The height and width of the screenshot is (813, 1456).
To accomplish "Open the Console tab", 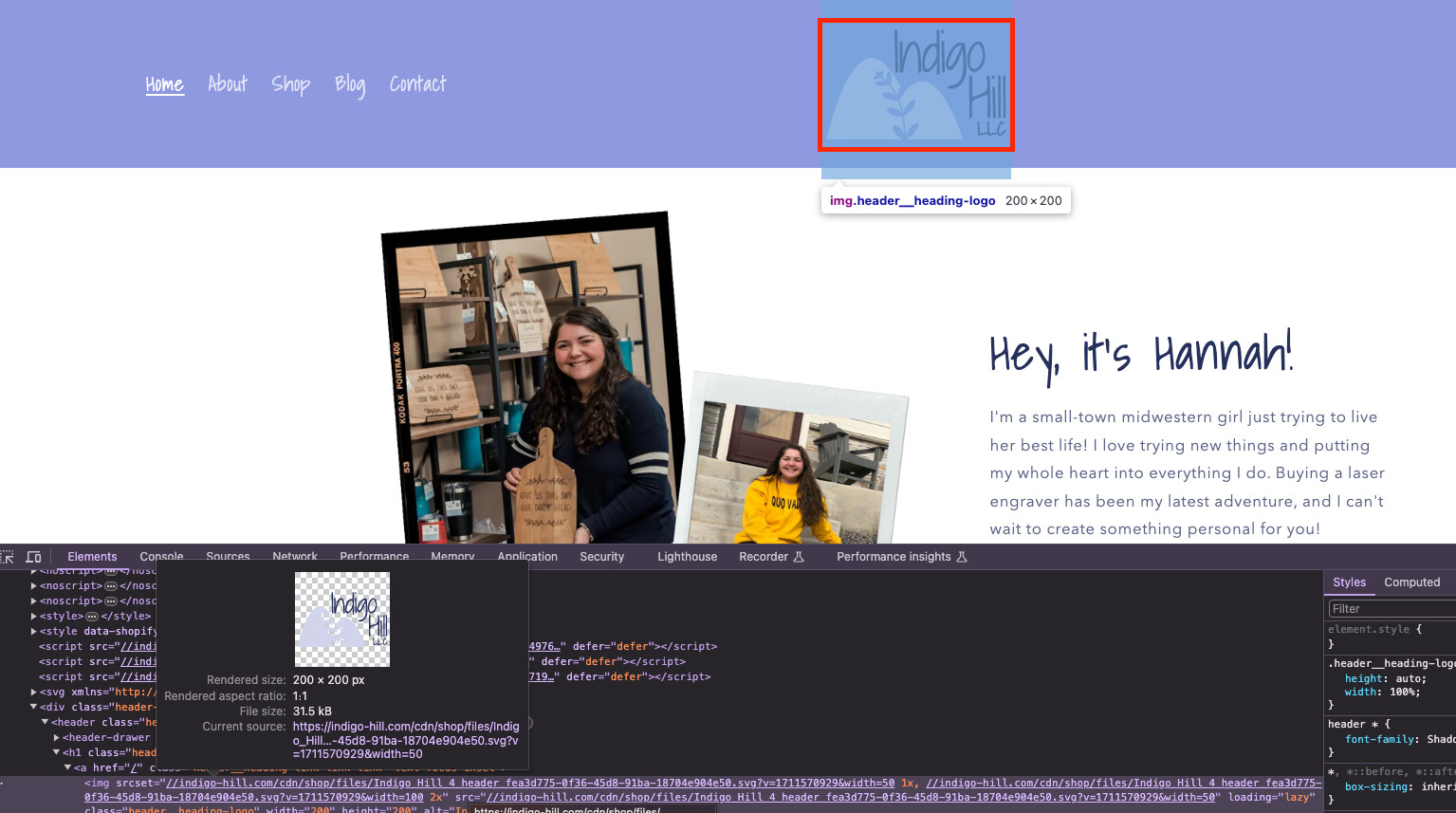I will tap(162, 557).
